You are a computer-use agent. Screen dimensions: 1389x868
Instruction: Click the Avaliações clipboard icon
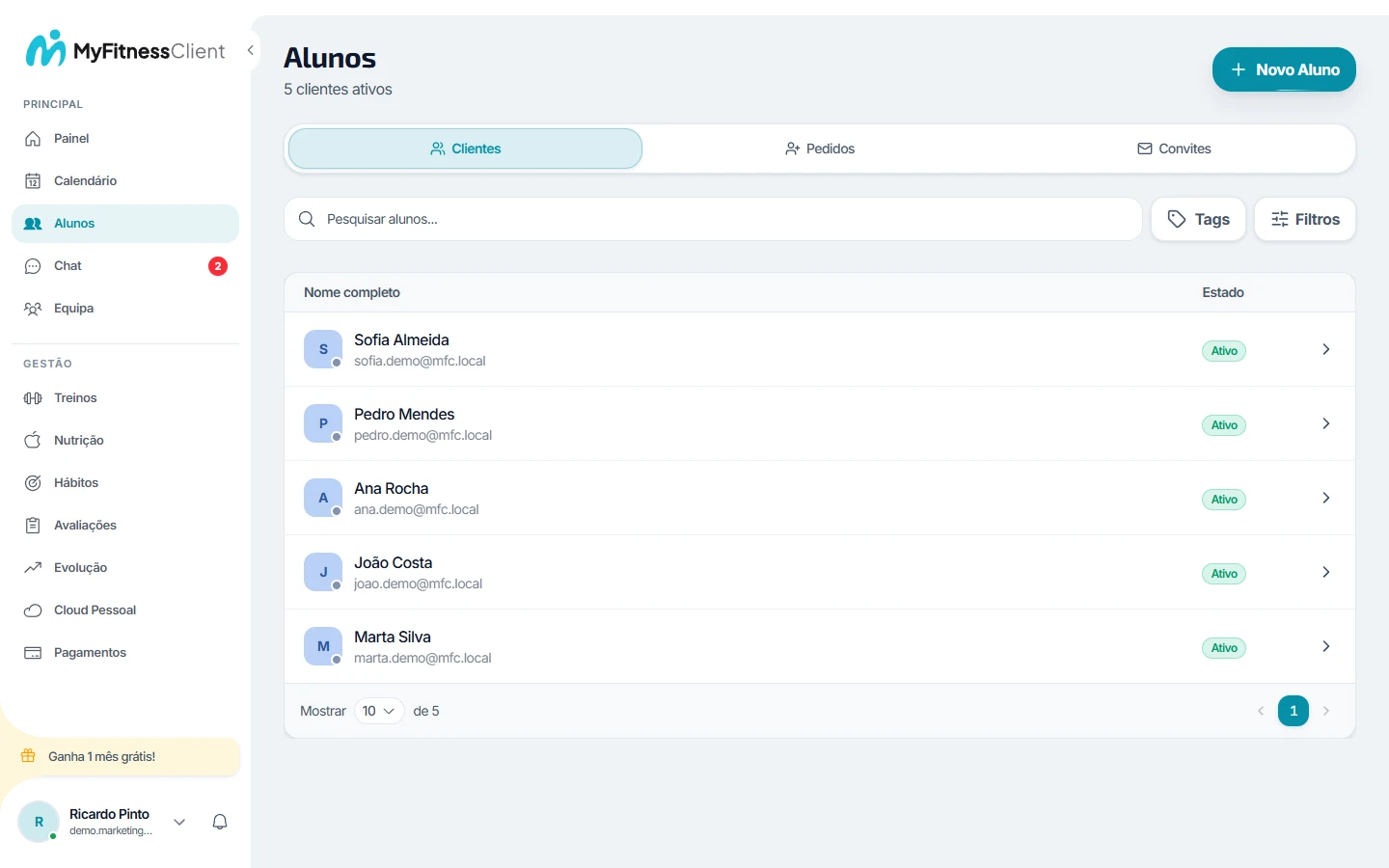[33, 526]
